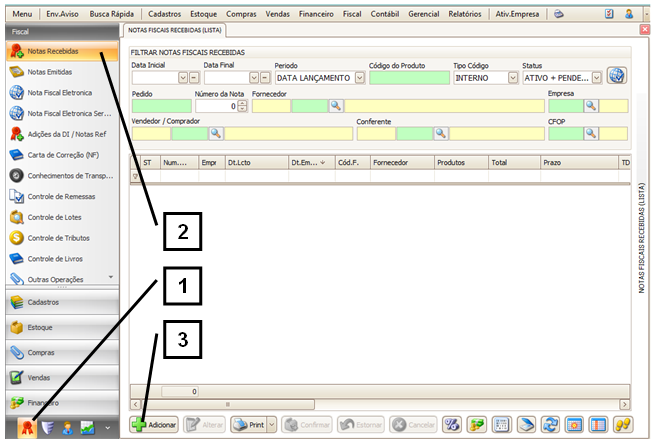Click the CFOP search magnifier icon
Viewport: 657px width, 446px height.
(x=591, y=132)
